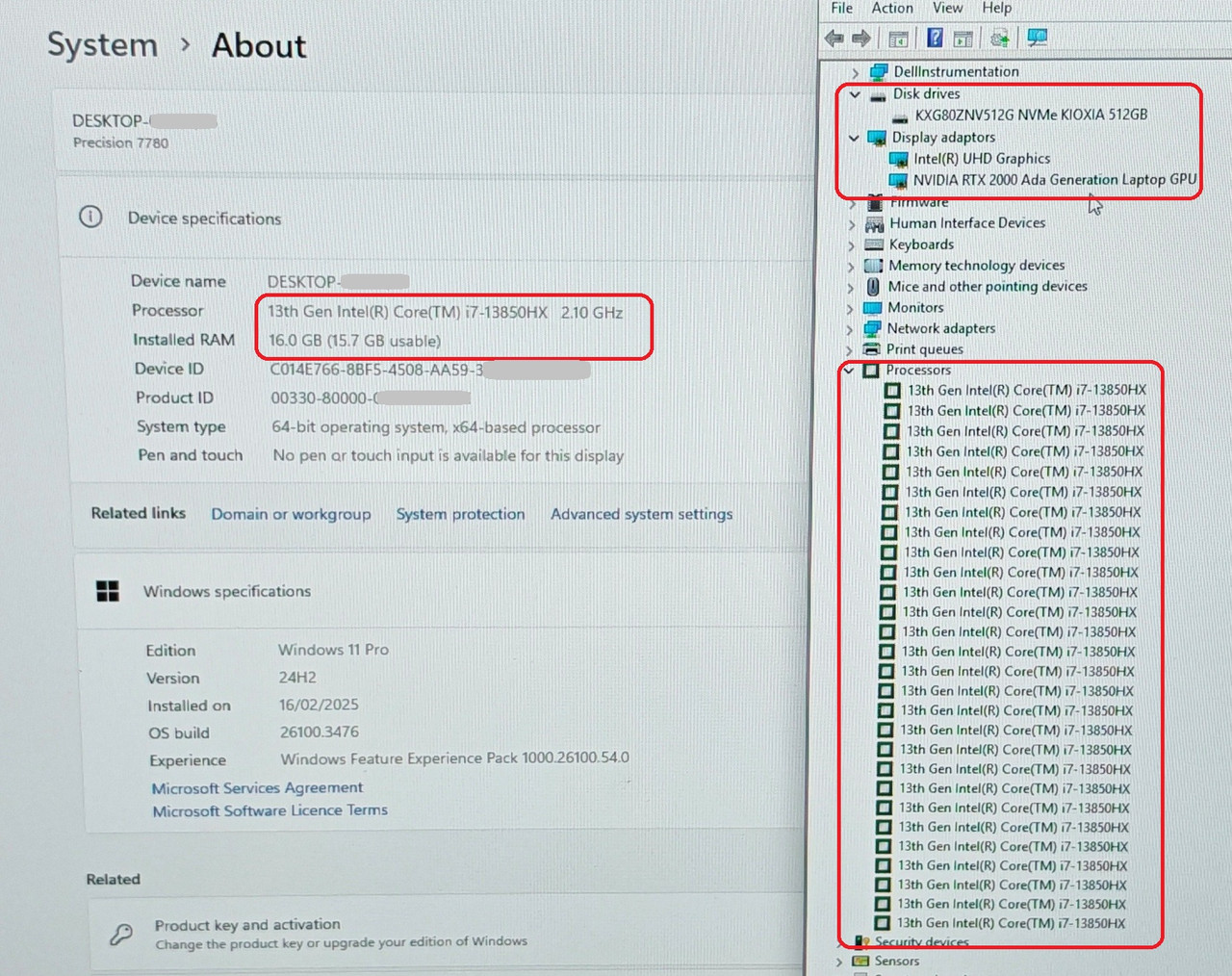Click the Forward arrow in Device Manager toolbar
This screenshot has width=1232, height=976.
[x=861, y=38]
